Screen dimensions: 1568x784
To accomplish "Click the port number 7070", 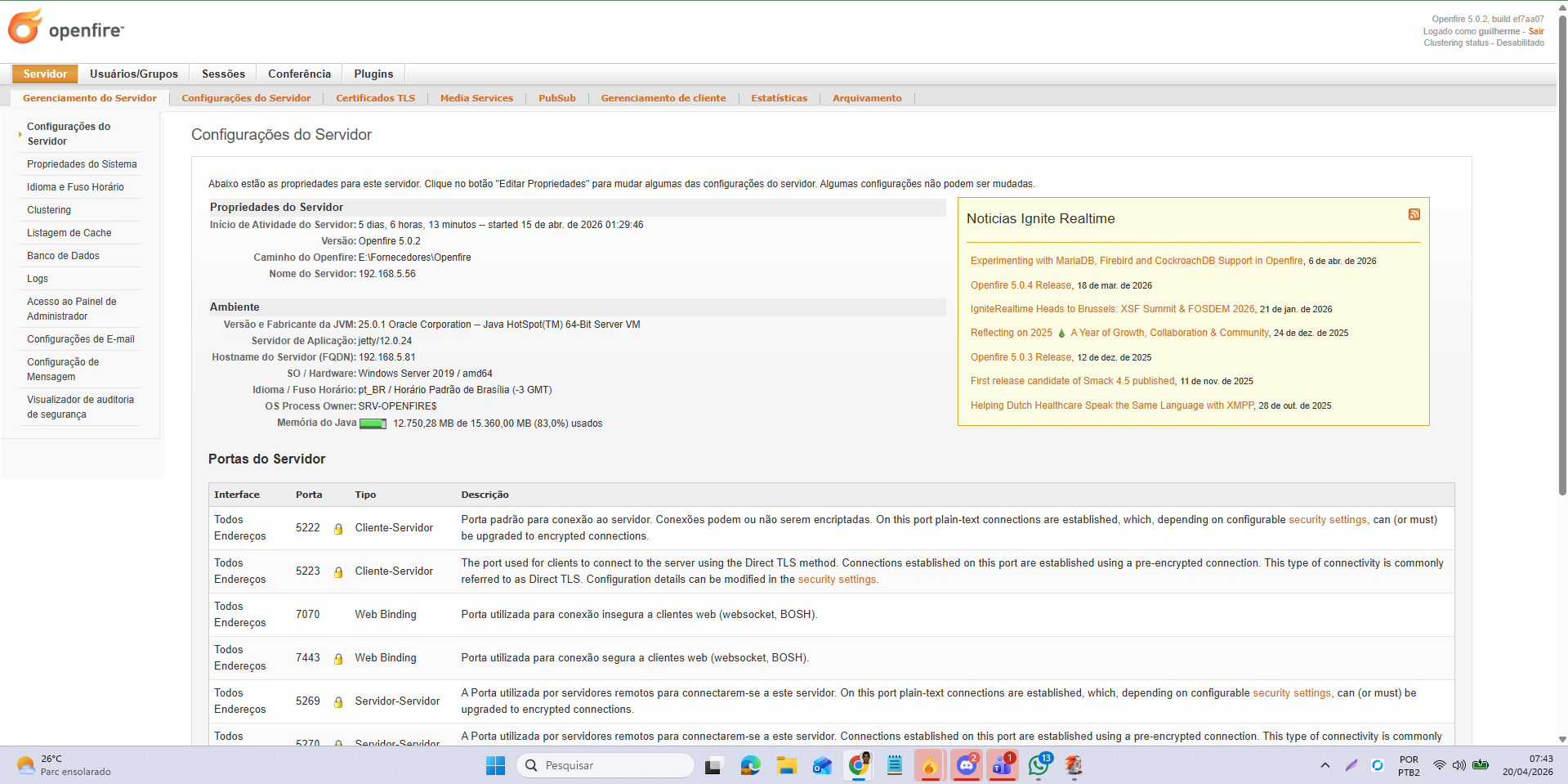I will pyautogui.click(x=308, y=615).
